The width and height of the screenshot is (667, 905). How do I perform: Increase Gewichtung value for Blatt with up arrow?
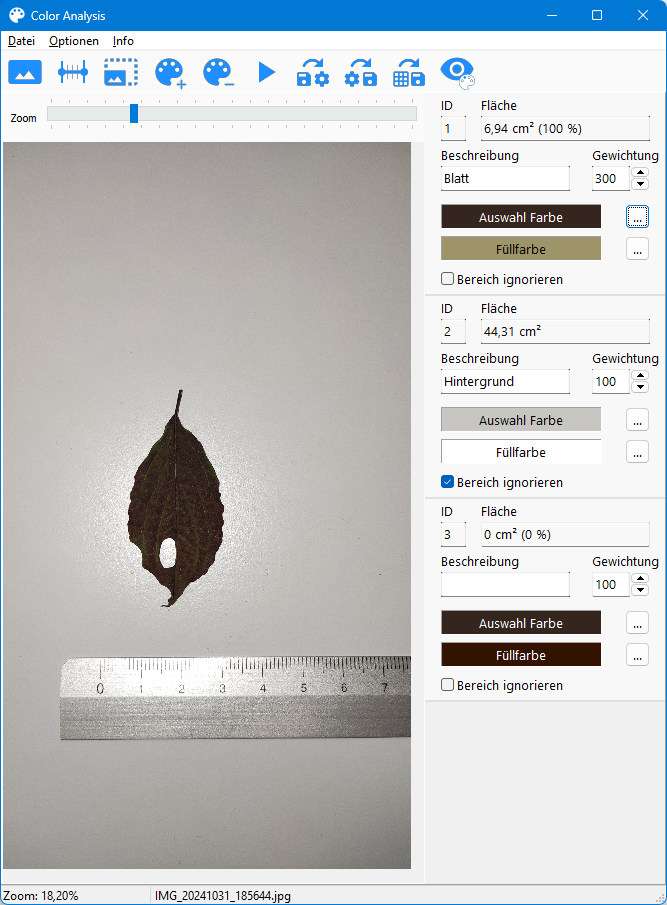click(x=638, y=173)
